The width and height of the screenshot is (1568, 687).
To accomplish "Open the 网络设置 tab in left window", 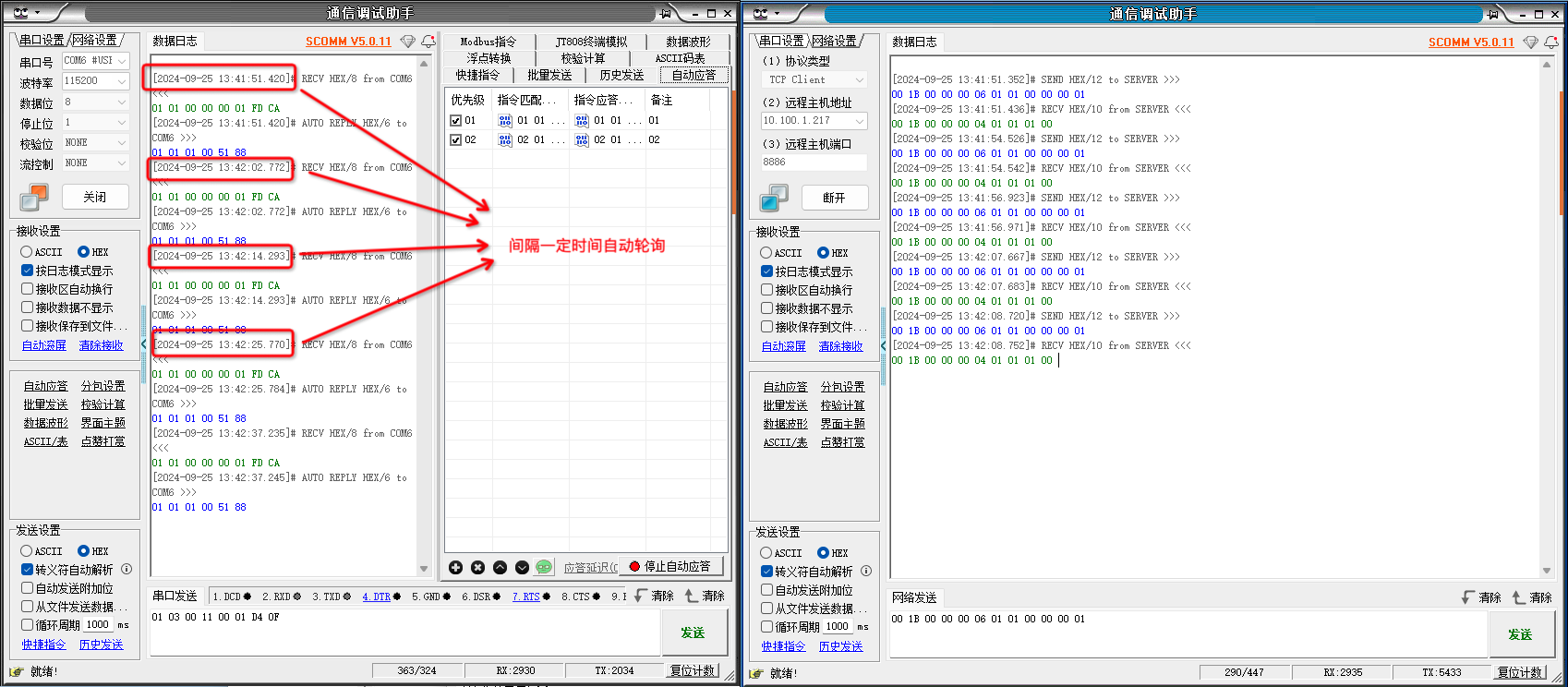I will click(x=95, y=41).
